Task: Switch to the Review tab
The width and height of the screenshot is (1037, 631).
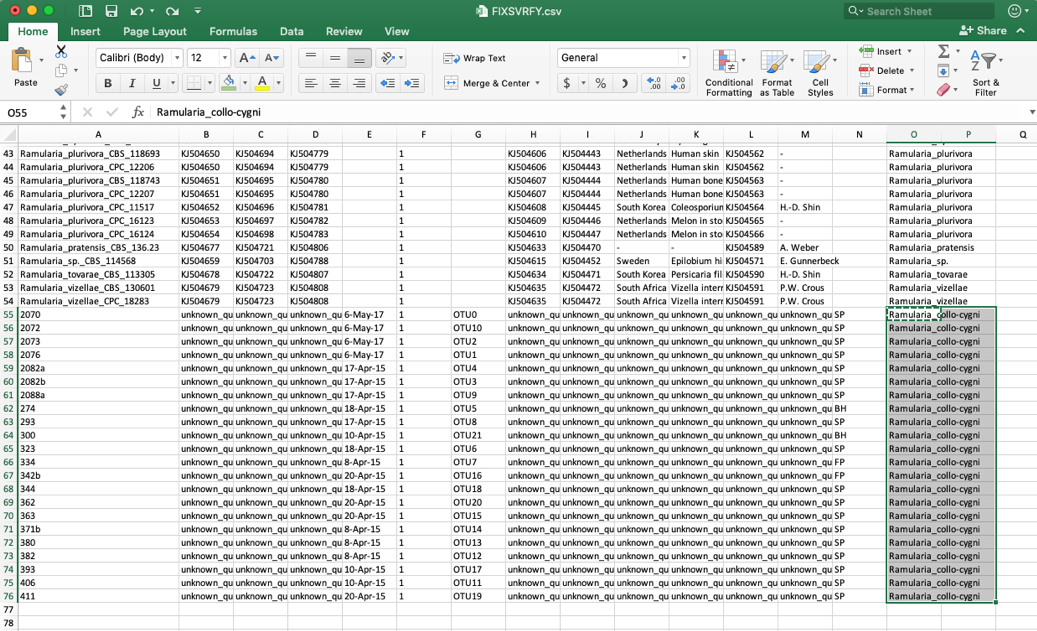Action: 344,31
